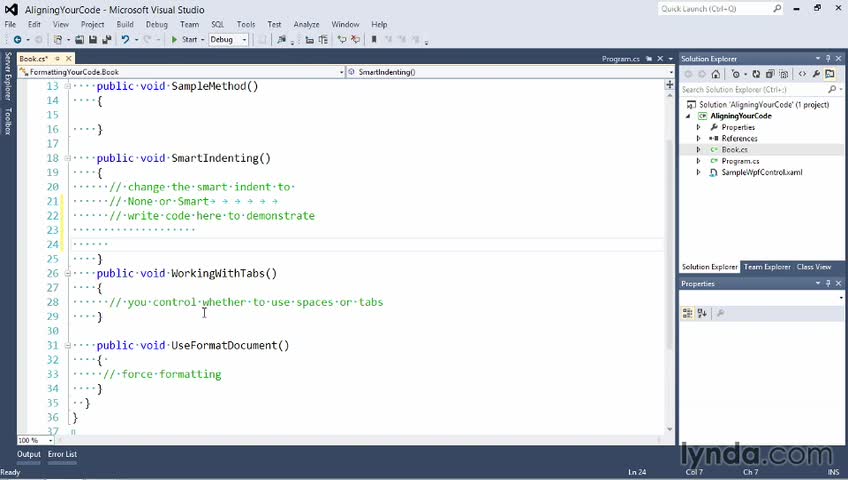The image size is (848, 480).
Task: Switch to the Class View tab
Action: coord(813,267)
